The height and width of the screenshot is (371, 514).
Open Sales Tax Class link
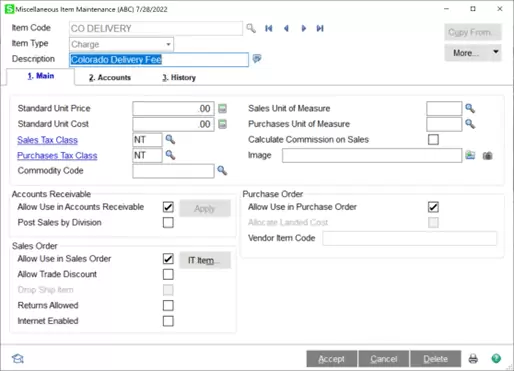[47, 140]
